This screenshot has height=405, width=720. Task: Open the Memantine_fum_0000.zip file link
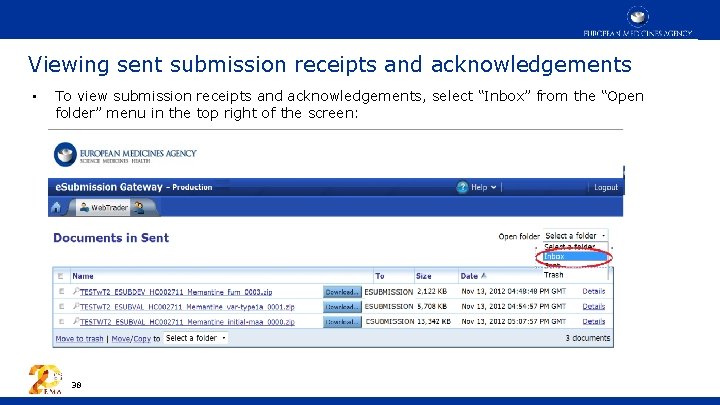coord(176,292)
